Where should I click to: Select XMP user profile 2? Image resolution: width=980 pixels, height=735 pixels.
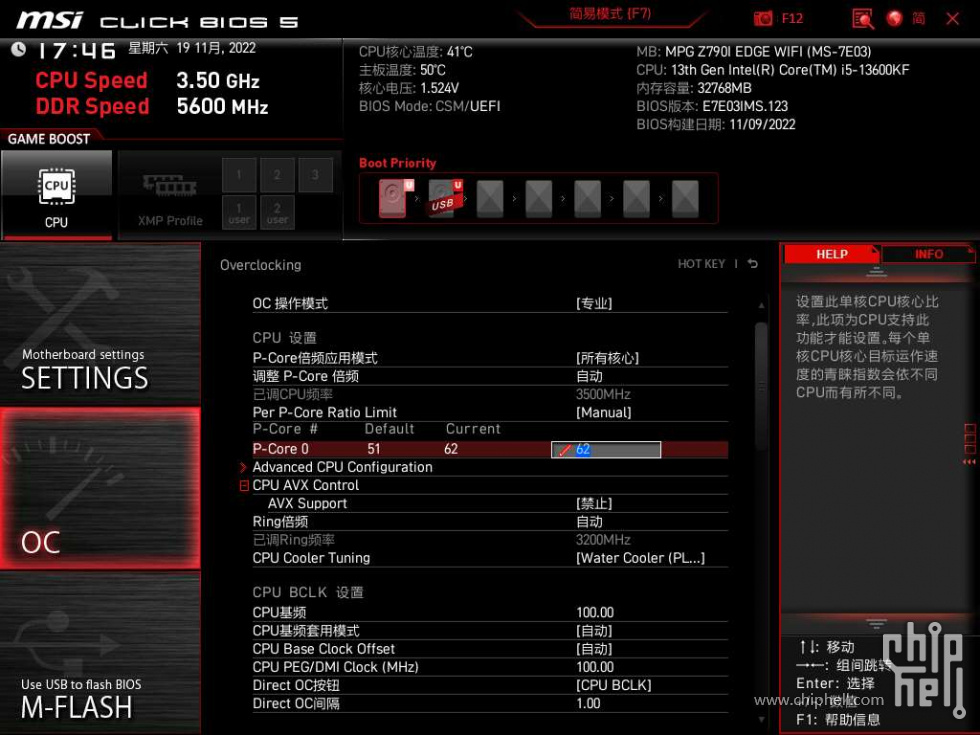(x=277, y=212)
